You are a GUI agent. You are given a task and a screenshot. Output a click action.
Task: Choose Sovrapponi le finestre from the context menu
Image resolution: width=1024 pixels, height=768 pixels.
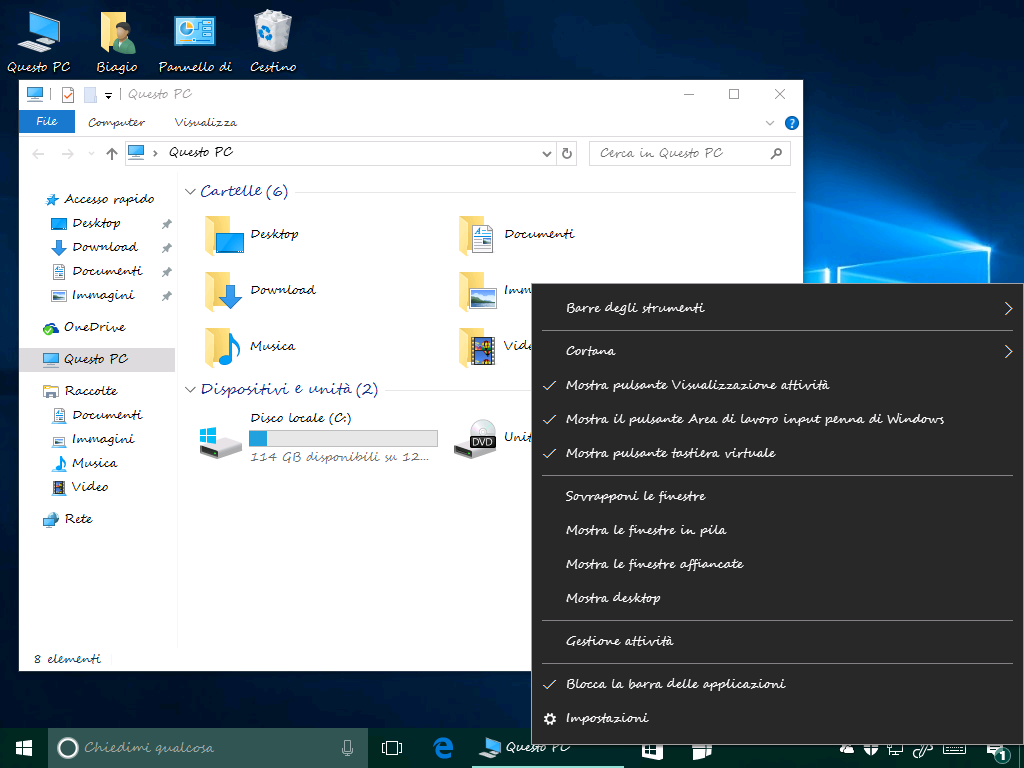click(778, 496)
